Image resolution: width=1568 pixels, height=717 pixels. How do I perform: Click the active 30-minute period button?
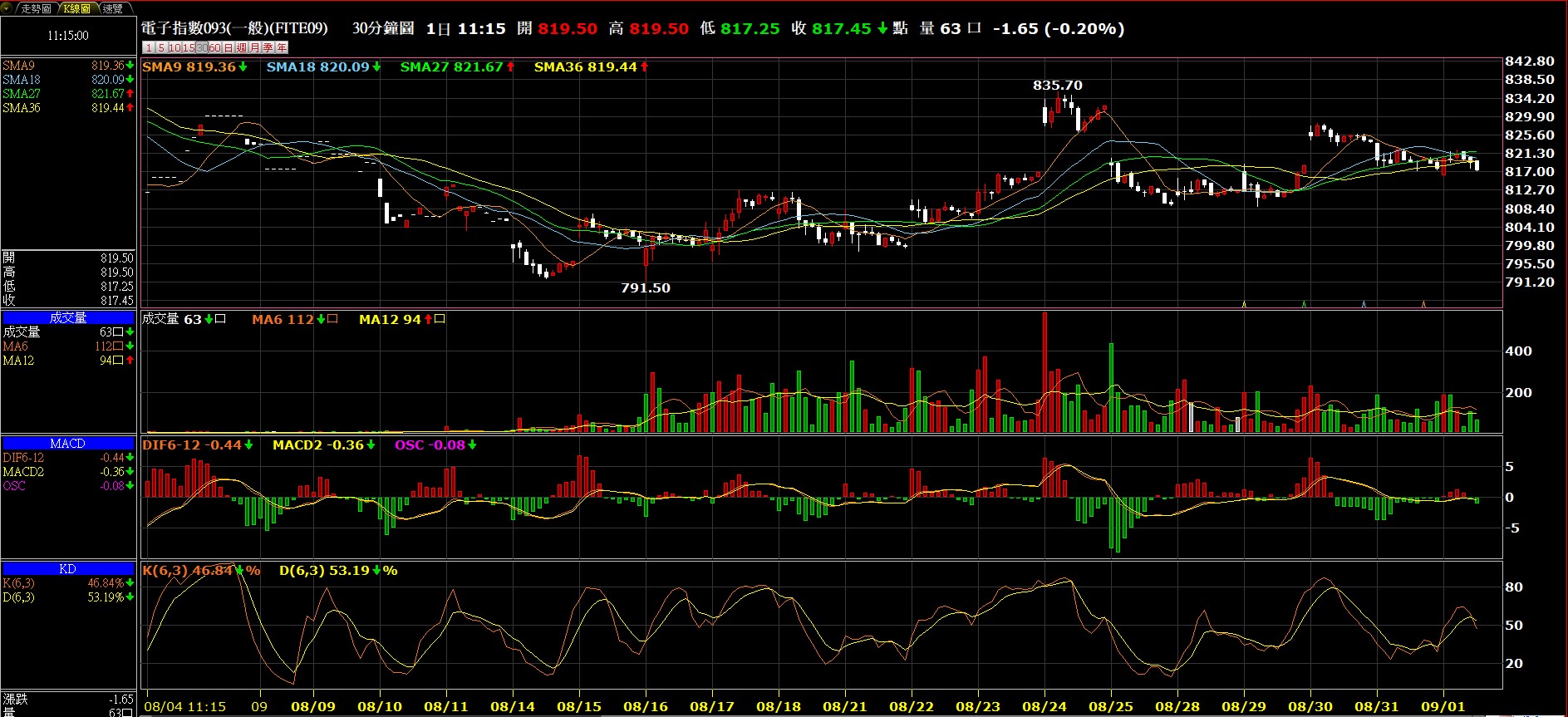[x=202, y=47]
